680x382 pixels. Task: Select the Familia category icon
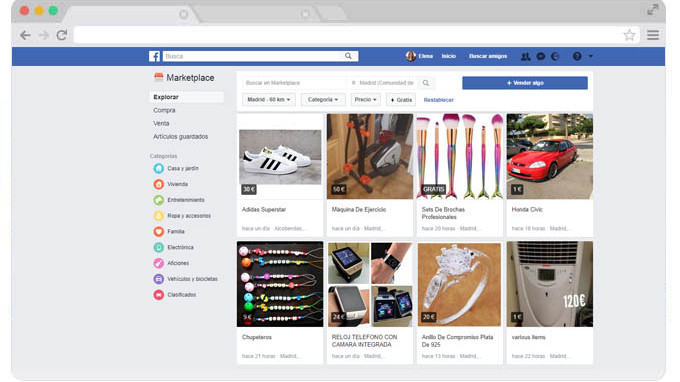pyautogui.click(x=159, y=232)
